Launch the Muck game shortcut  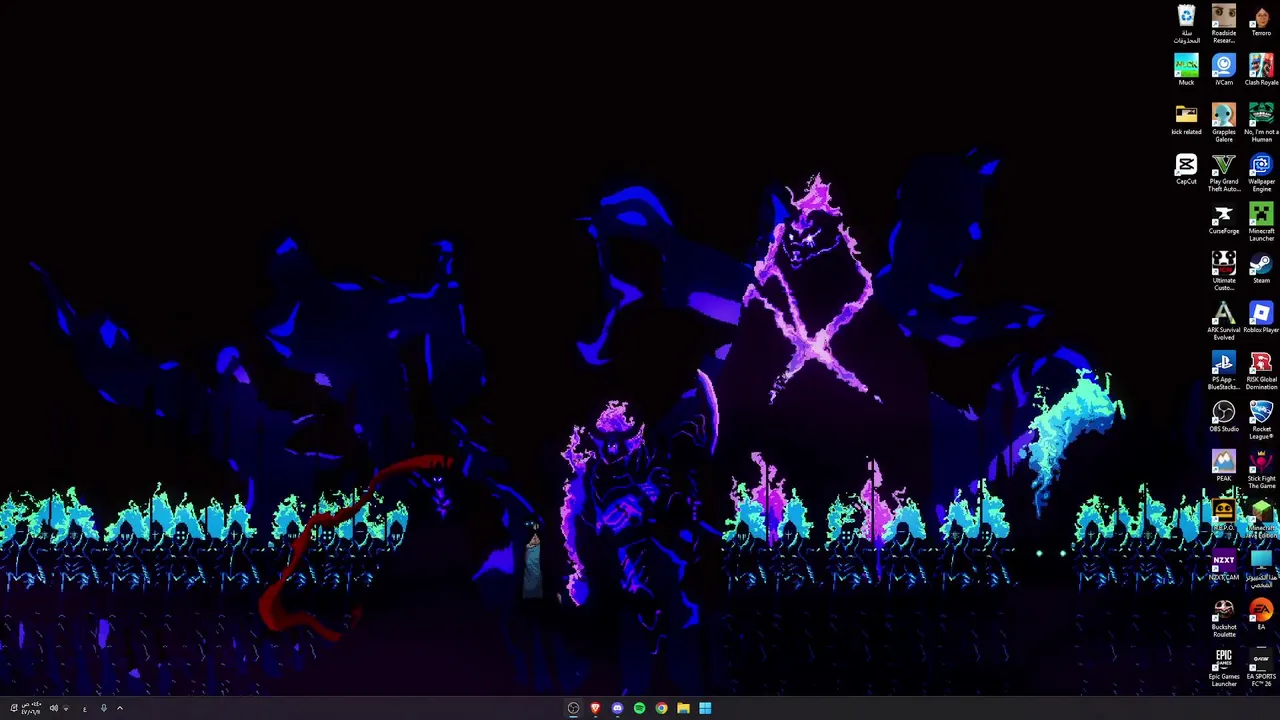point(1186,69)
